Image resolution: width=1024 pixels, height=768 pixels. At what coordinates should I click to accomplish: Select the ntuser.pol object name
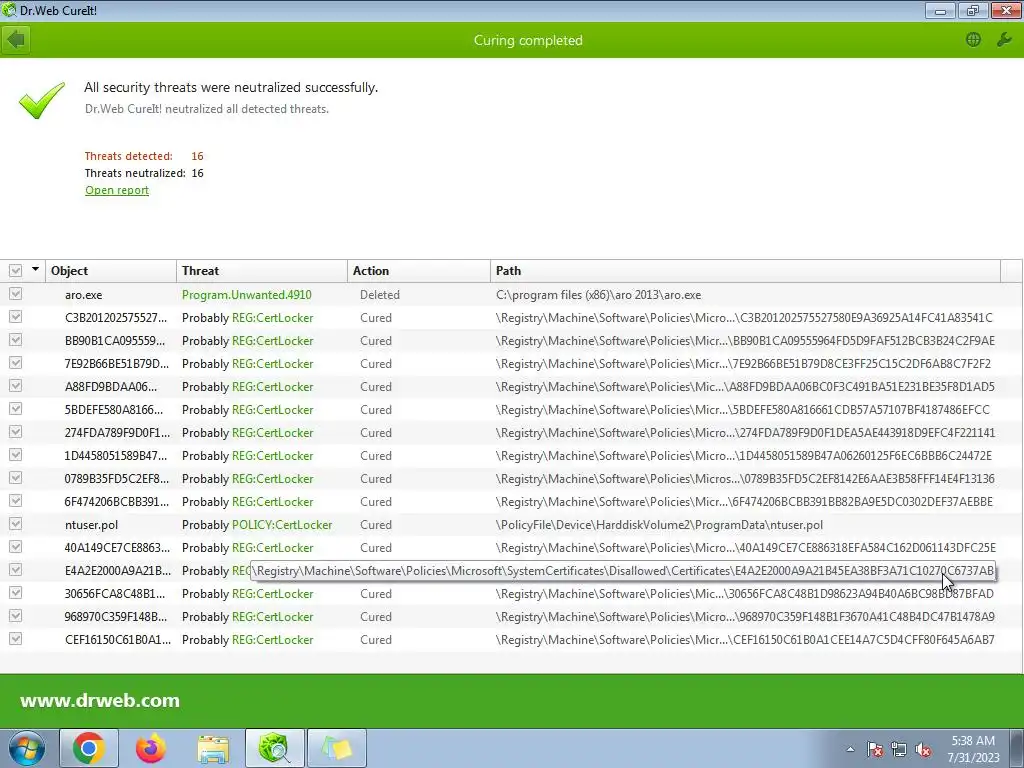(x=91, y=525)
